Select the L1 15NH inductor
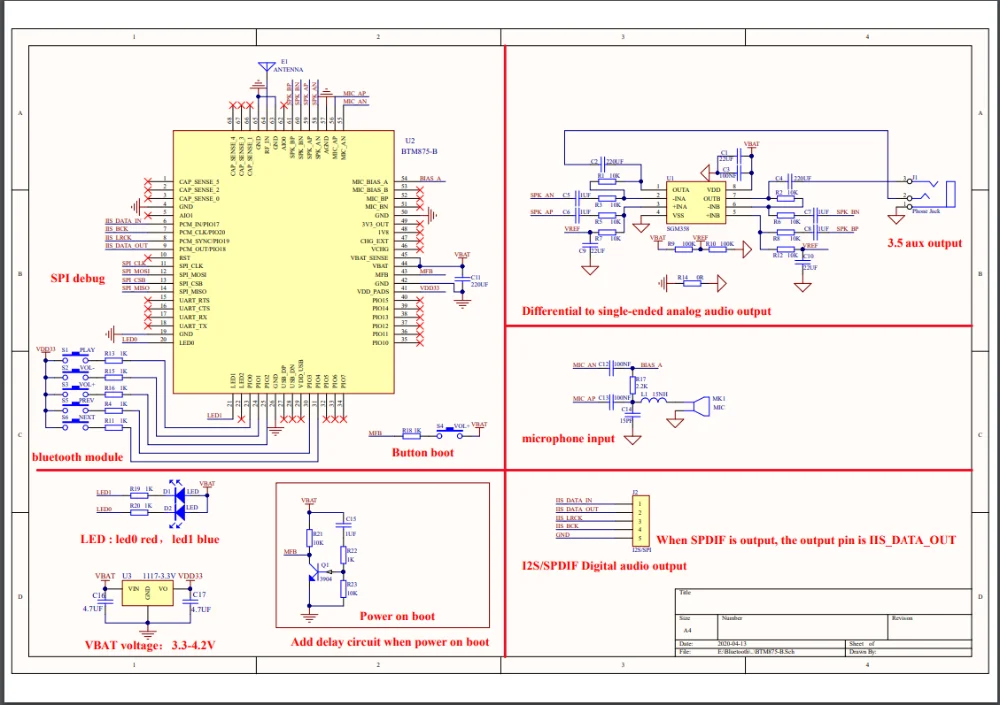The height and width of the screenshot is (705, 1000). tap(654, 401)
